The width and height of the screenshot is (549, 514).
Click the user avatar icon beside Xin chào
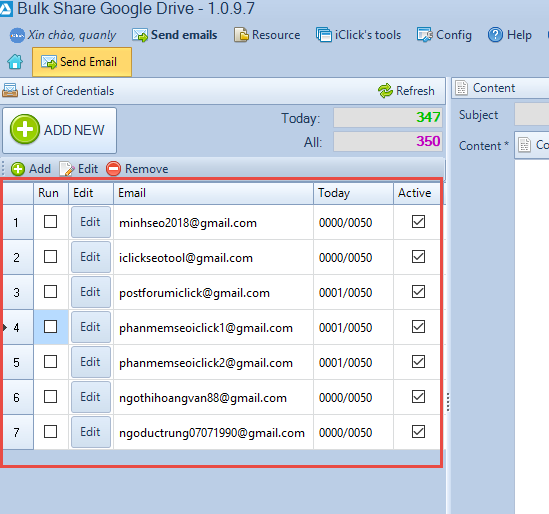17,35
